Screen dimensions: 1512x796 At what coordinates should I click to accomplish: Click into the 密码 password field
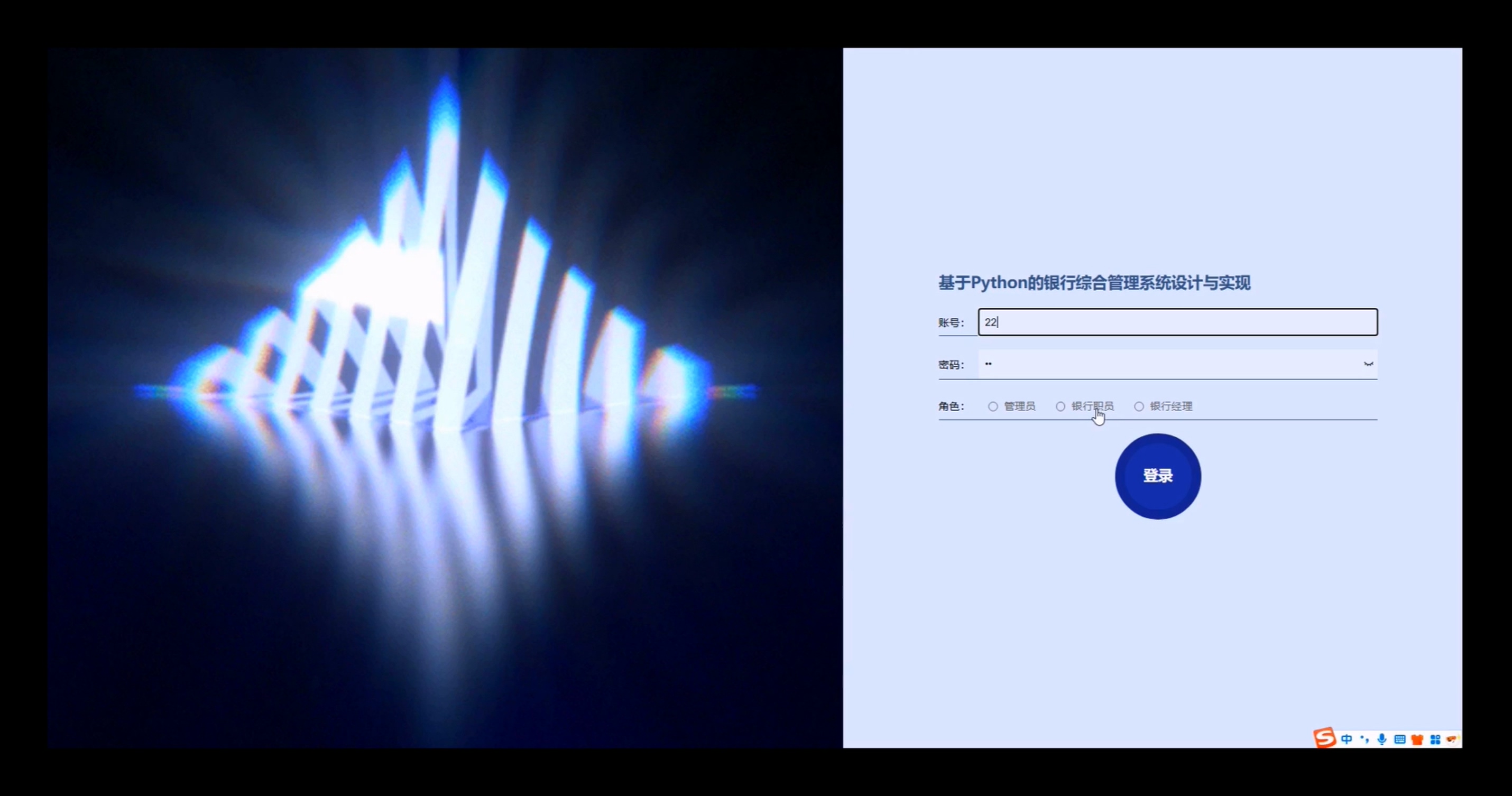pyautogui.click(x=1168, y=364)
